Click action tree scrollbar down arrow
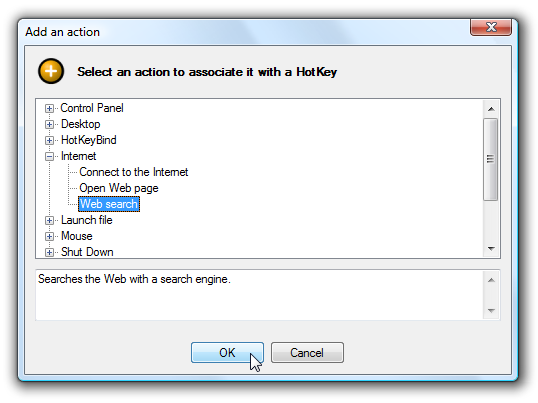Viewport: 538px width, 403px height. pyautogui.click(x=491, y=248)
